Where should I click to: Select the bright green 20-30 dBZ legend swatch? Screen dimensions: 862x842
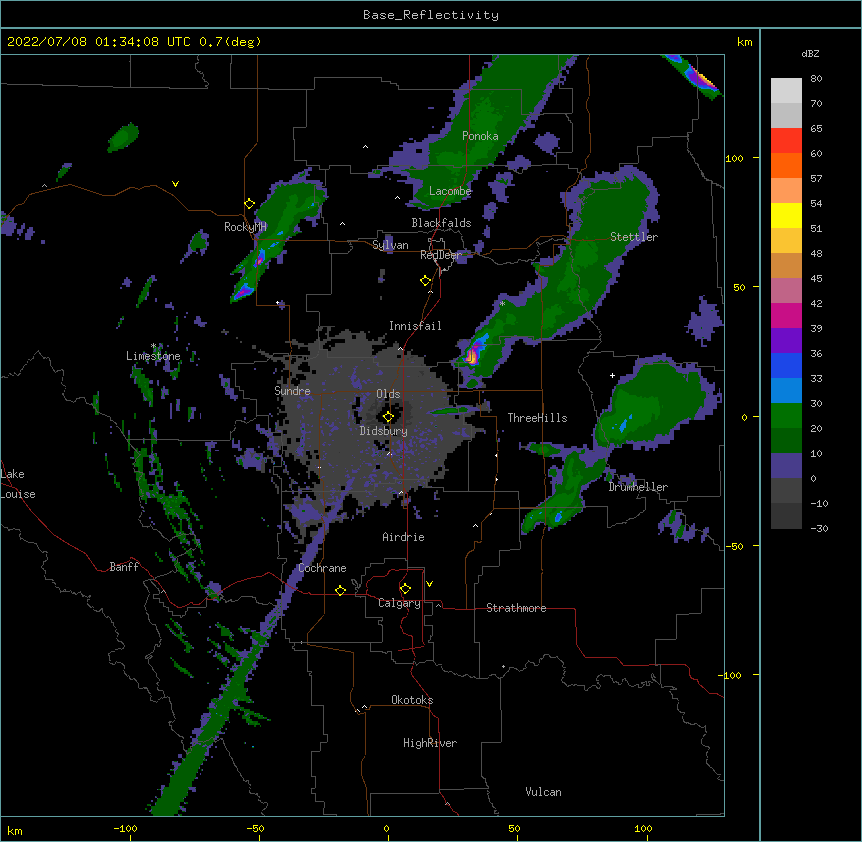coord(786,416)
